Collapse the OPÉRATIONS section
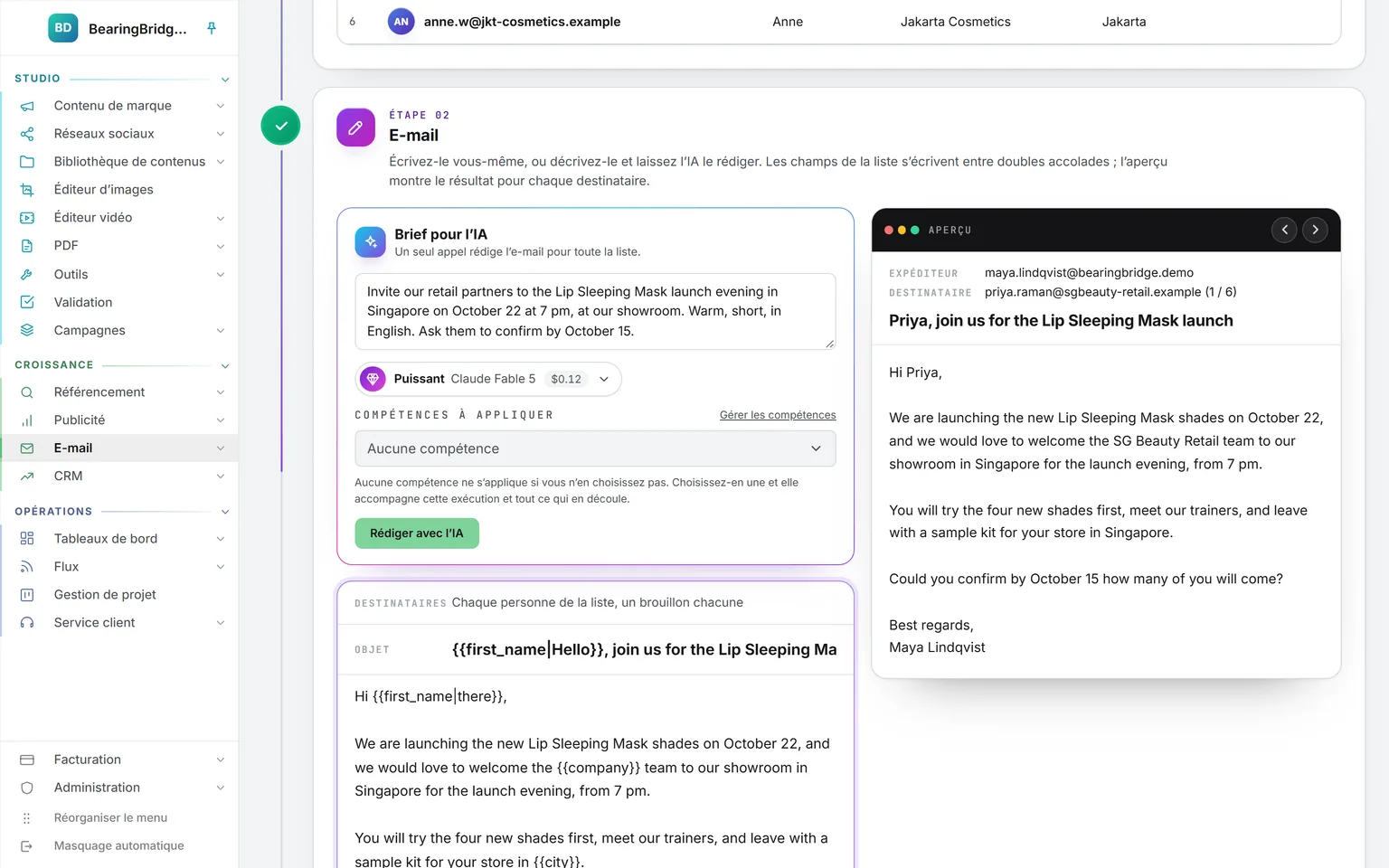This screenshot has height=868, width=1389. click(x=225, y=512)
